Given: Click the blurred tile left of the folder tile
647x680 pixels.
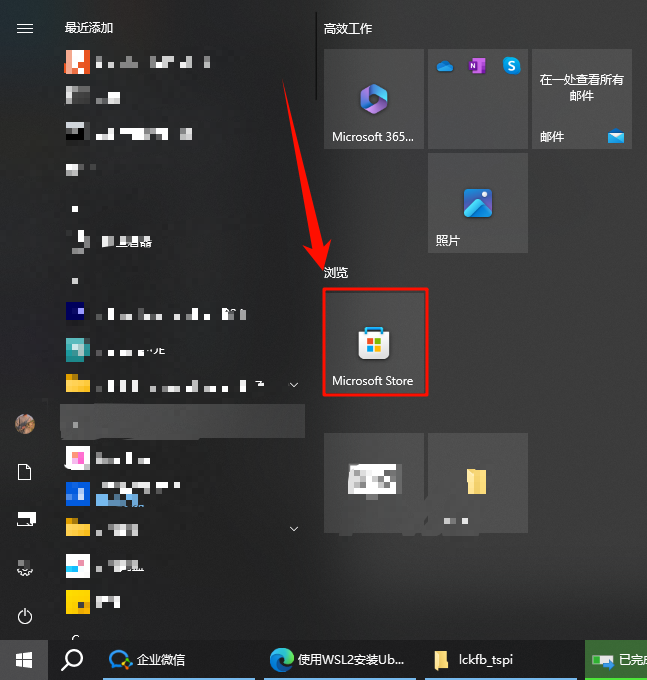Looking at the screenshot, I should click(374, 483).
